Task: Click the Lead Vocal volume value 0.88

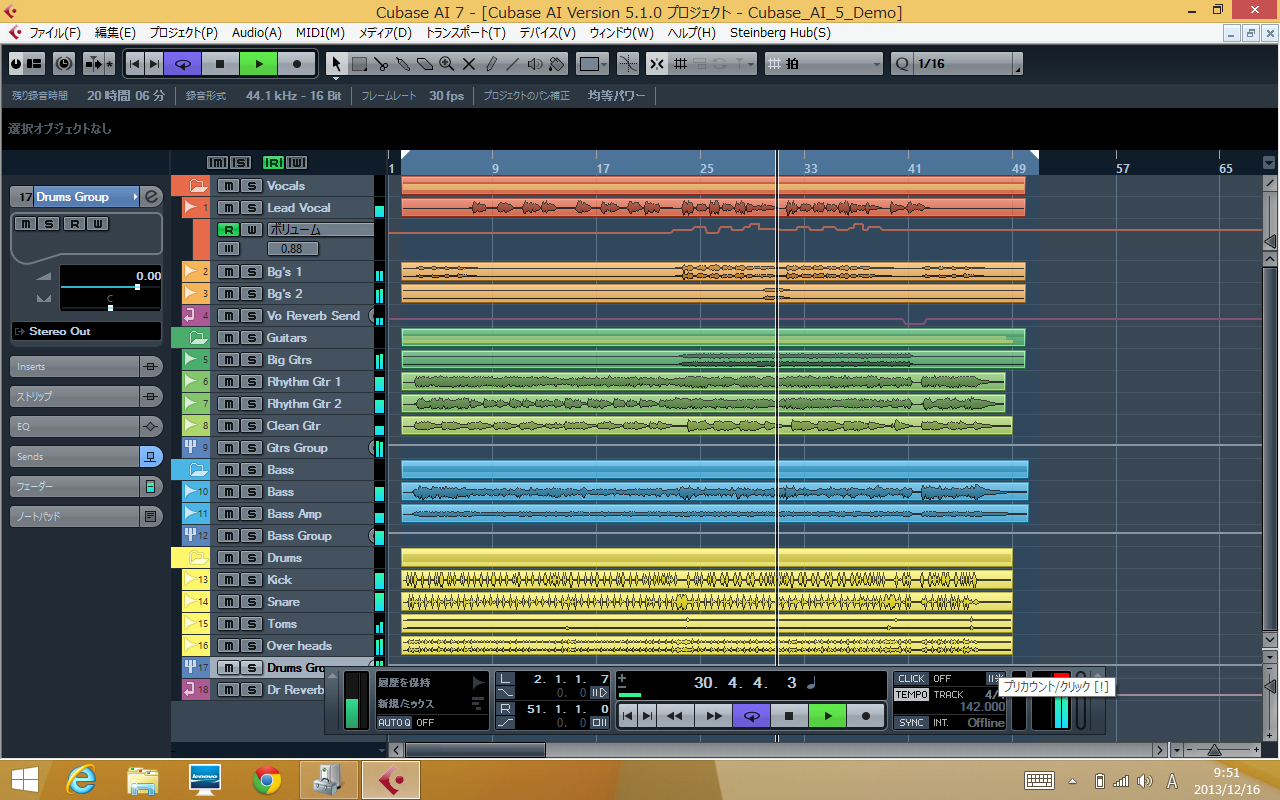Action: coord(292,249)
